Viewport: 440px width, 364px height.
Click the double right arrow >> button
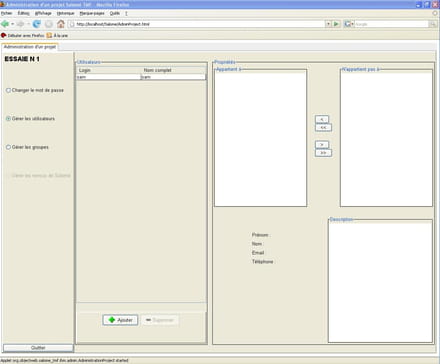click(323, 153)
